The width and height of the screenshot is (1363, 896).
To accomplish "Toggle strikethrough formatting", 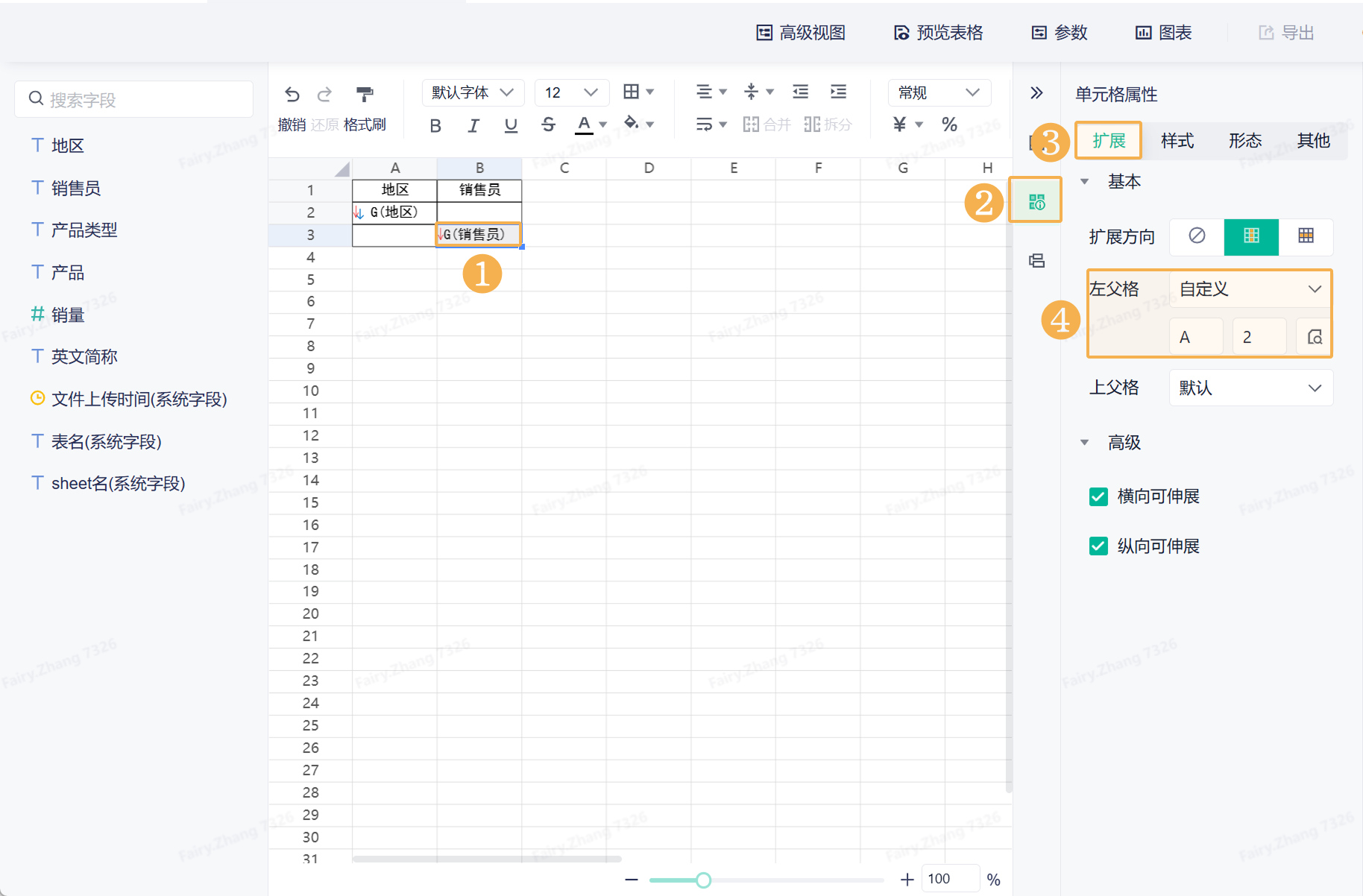I will coord(548,125).
